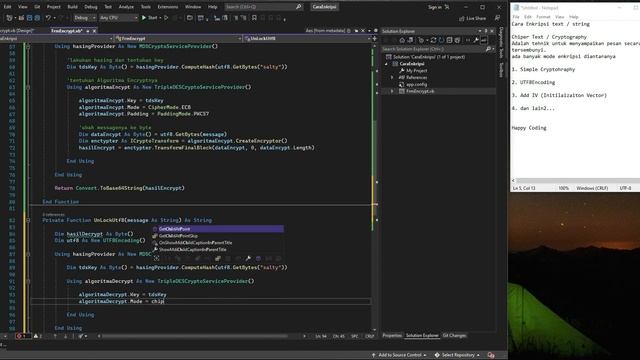Switch to Git Changes tab
This screenshot has width=640, height=360.
tap(454, 336)
